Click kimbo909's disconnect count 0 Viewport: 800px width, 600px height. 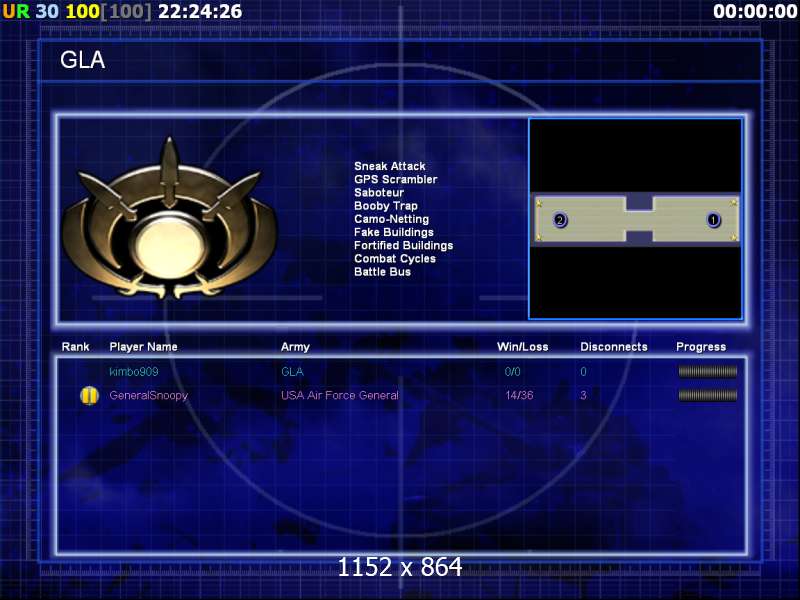583,372
